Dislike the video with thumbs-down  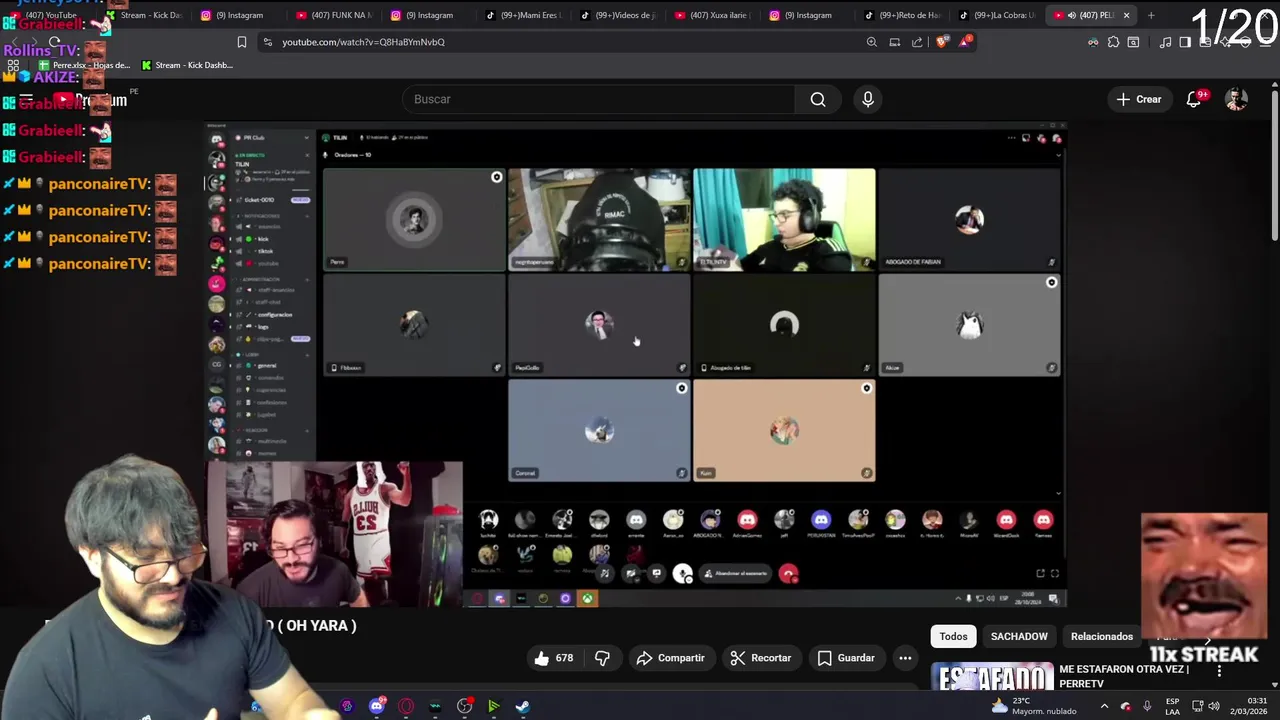coord(602,658)
